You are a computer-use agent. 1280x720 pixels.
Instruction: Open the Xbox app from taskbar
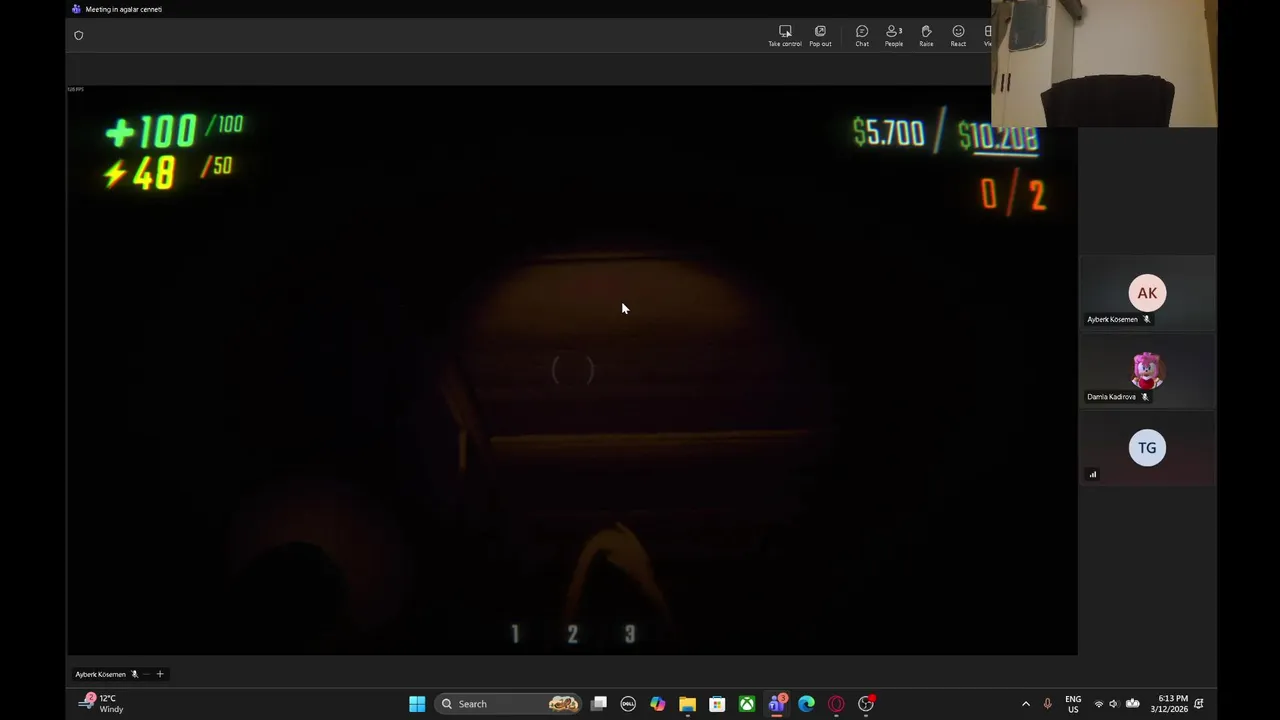747,704
